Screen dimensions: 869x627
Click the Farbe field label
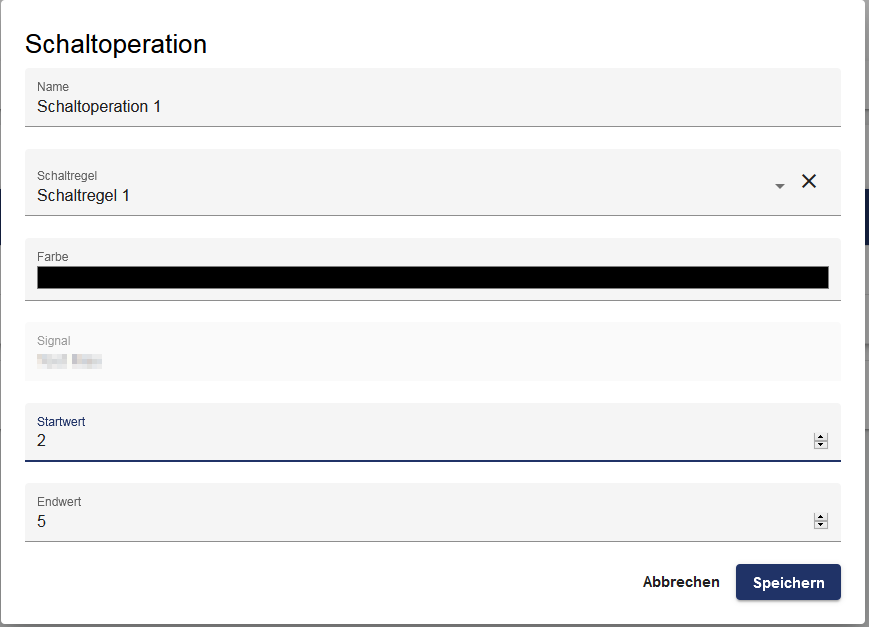(x=53, y=257)
